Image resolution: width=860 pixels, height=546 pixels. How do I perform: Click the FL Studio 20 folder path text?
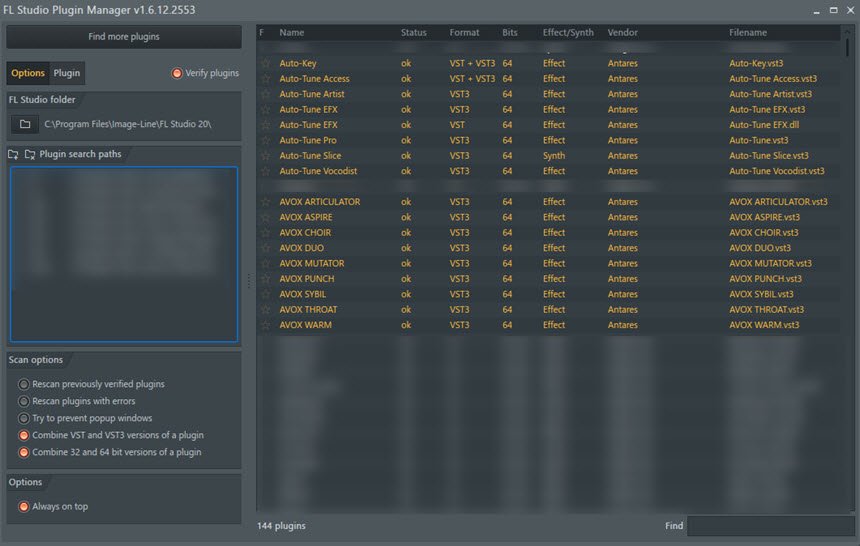(x=128, y=124)
